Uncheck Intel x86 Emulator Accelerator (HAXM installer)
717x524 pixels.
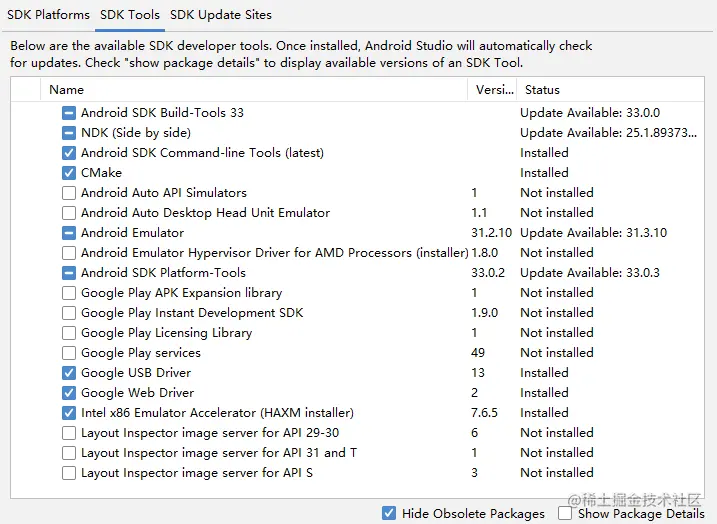pyautogui.click(x=69, y=413)
